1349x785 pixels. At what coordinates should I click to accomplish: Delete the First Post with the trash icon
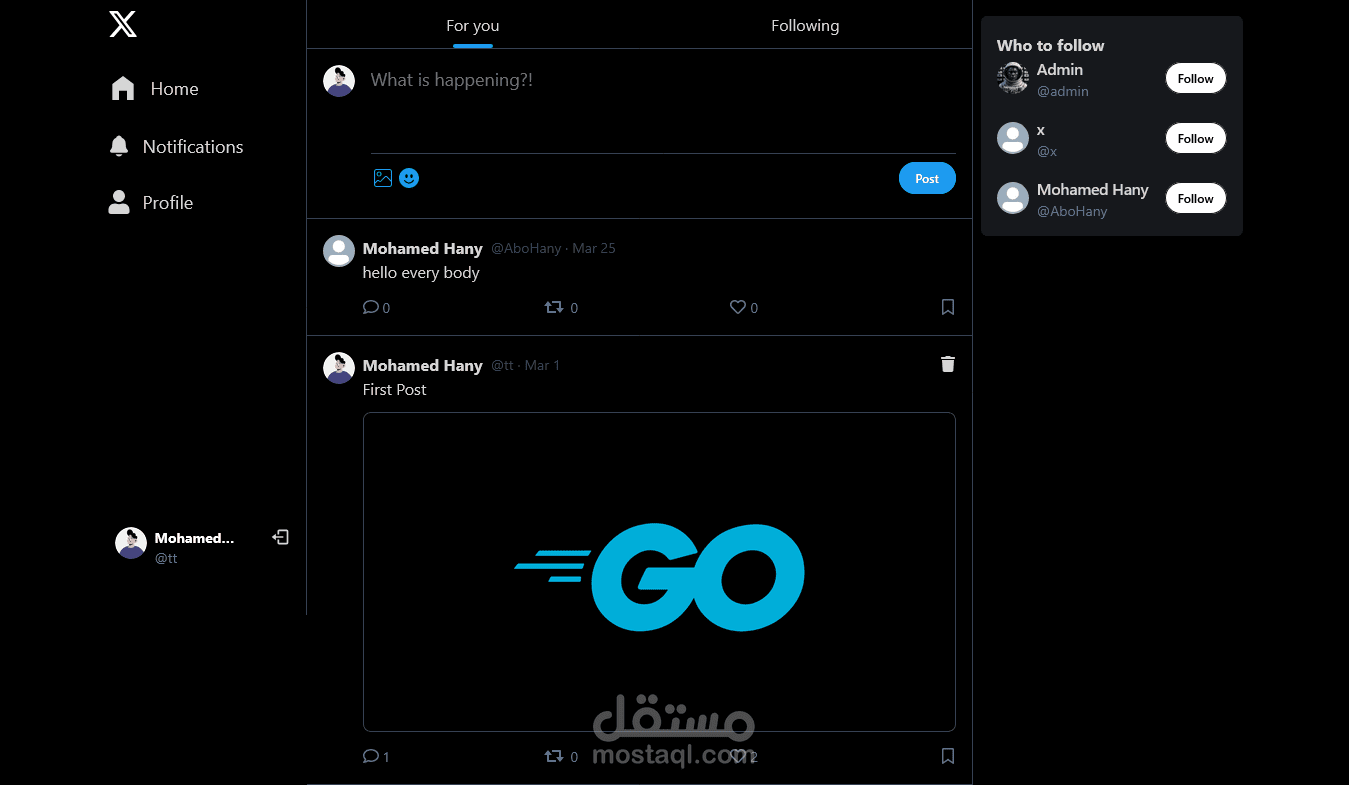(x=948, y=364)
